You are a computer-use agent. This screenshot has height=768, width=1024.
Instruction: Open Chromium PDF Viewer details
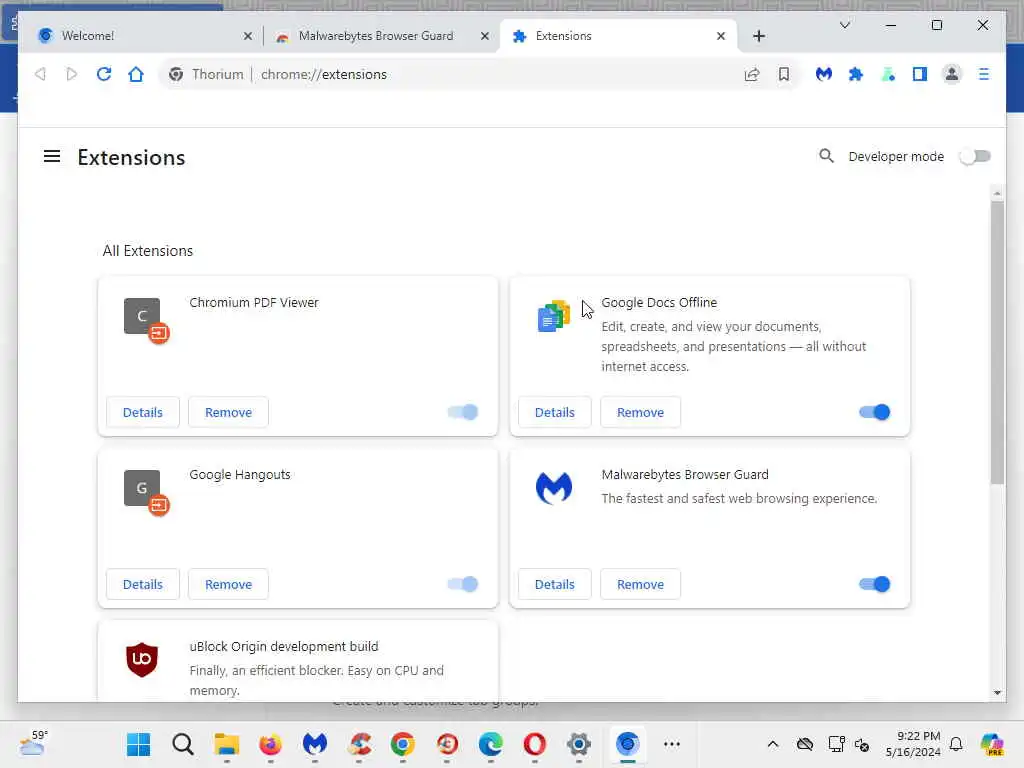pos(142,412)
